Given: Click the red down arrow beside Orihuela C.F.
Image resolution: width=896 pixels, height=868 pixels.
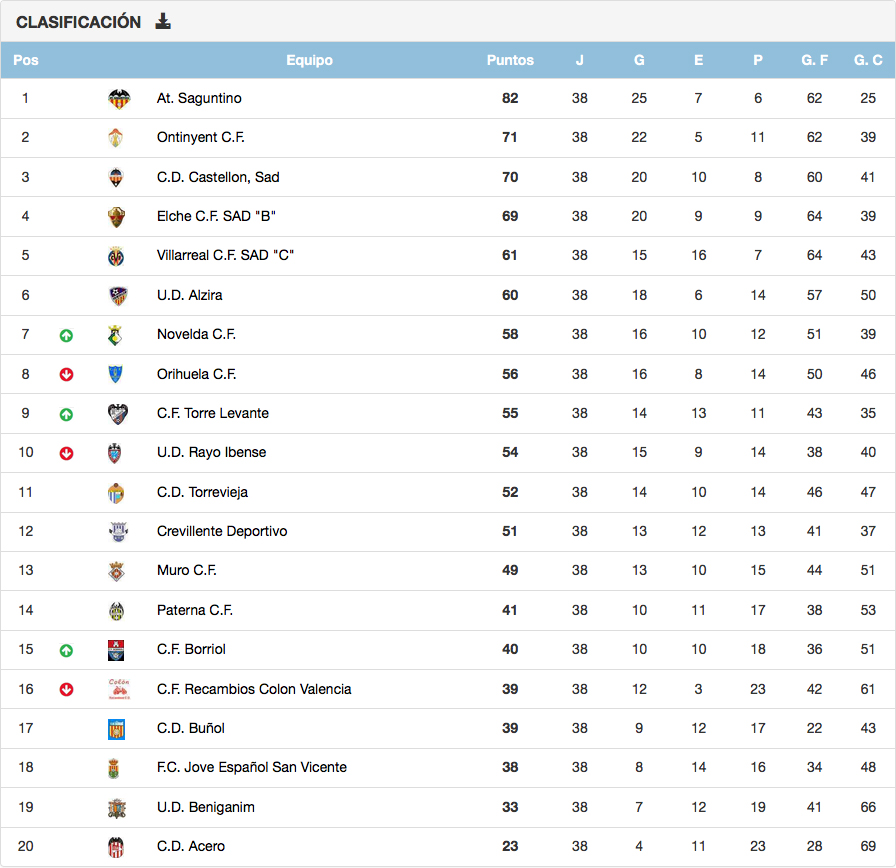Looking at the screenshot, I should 66,375.
